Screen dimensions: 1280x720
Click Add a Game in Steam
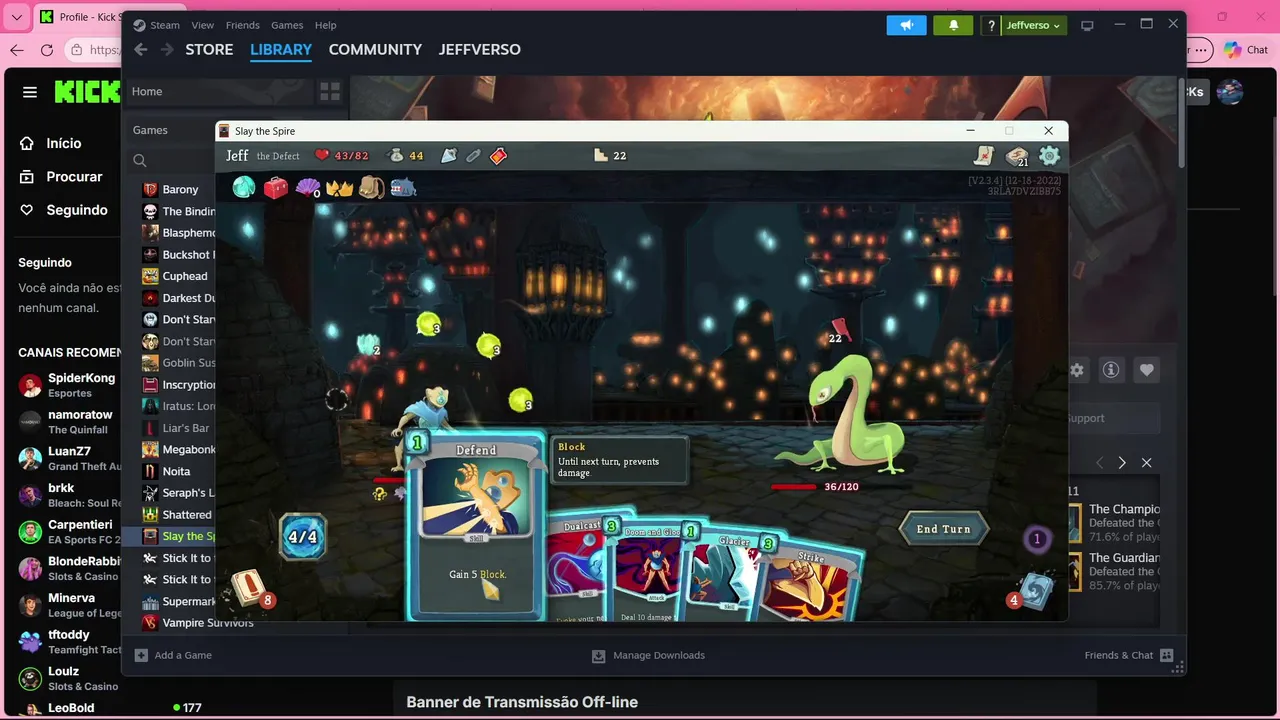point(173,655)
